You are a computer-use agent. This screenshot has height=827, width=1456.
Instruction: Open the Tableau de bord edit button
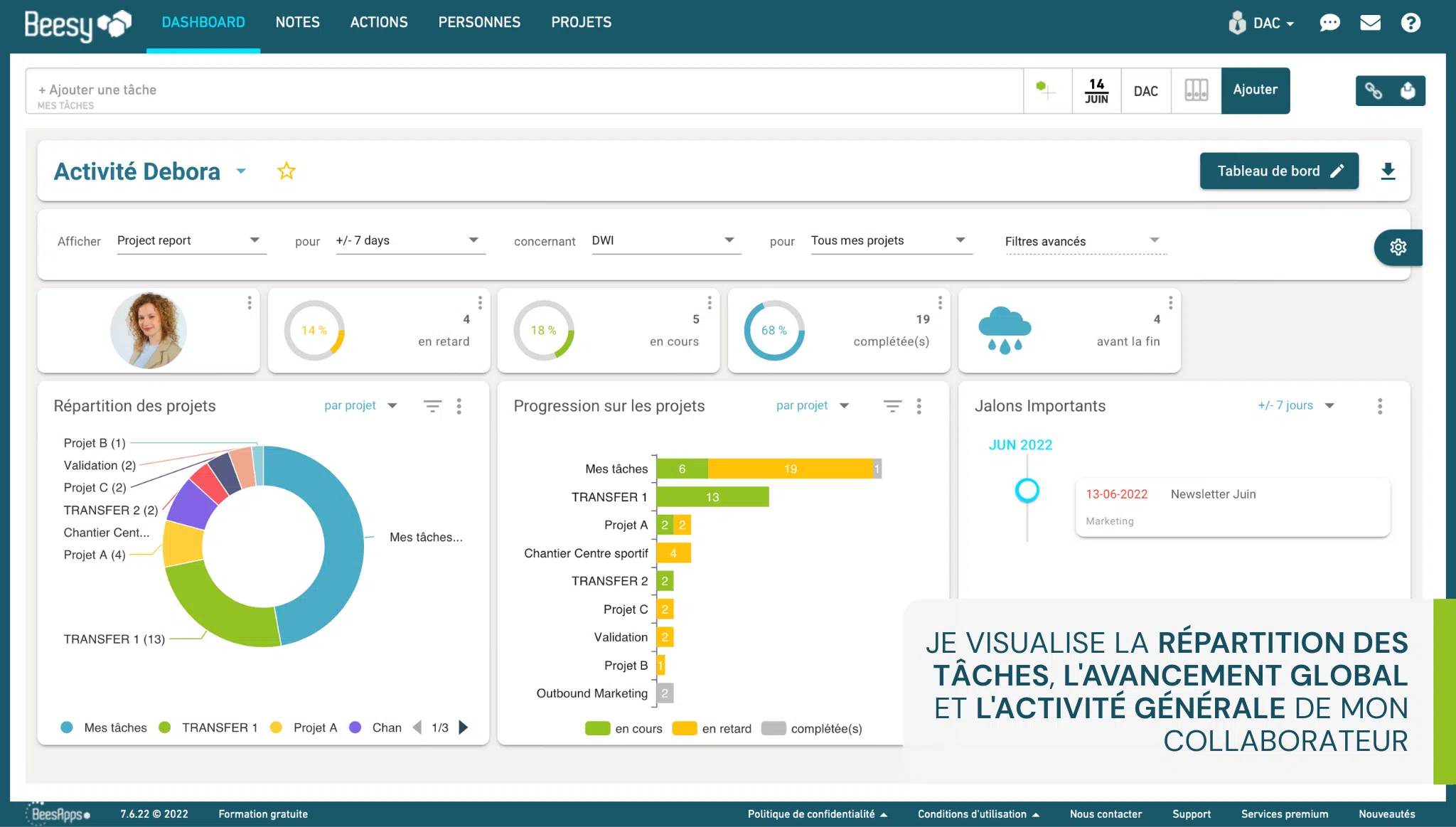pyautogui.click(x=1278, y=171)
